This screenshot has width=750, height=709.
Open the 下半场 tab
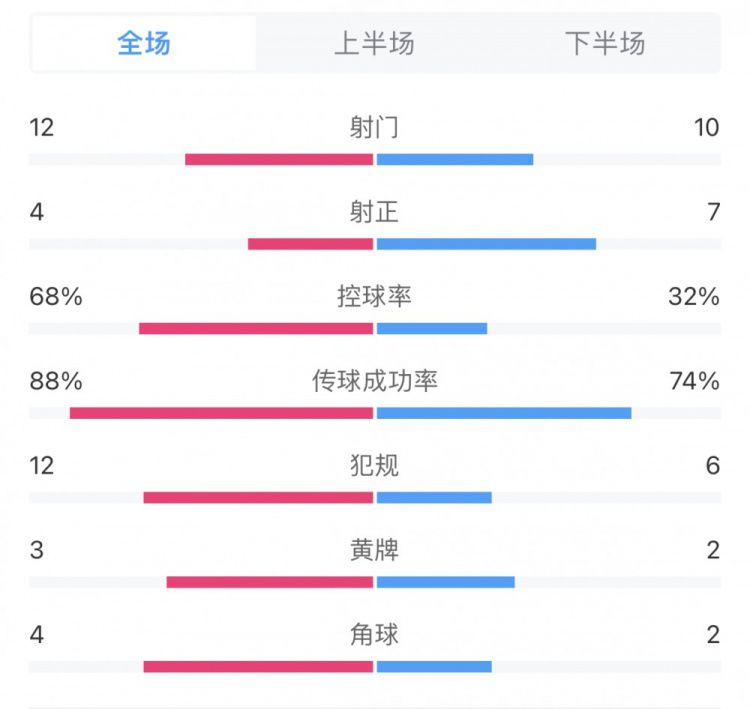click(x=605, y=43)
